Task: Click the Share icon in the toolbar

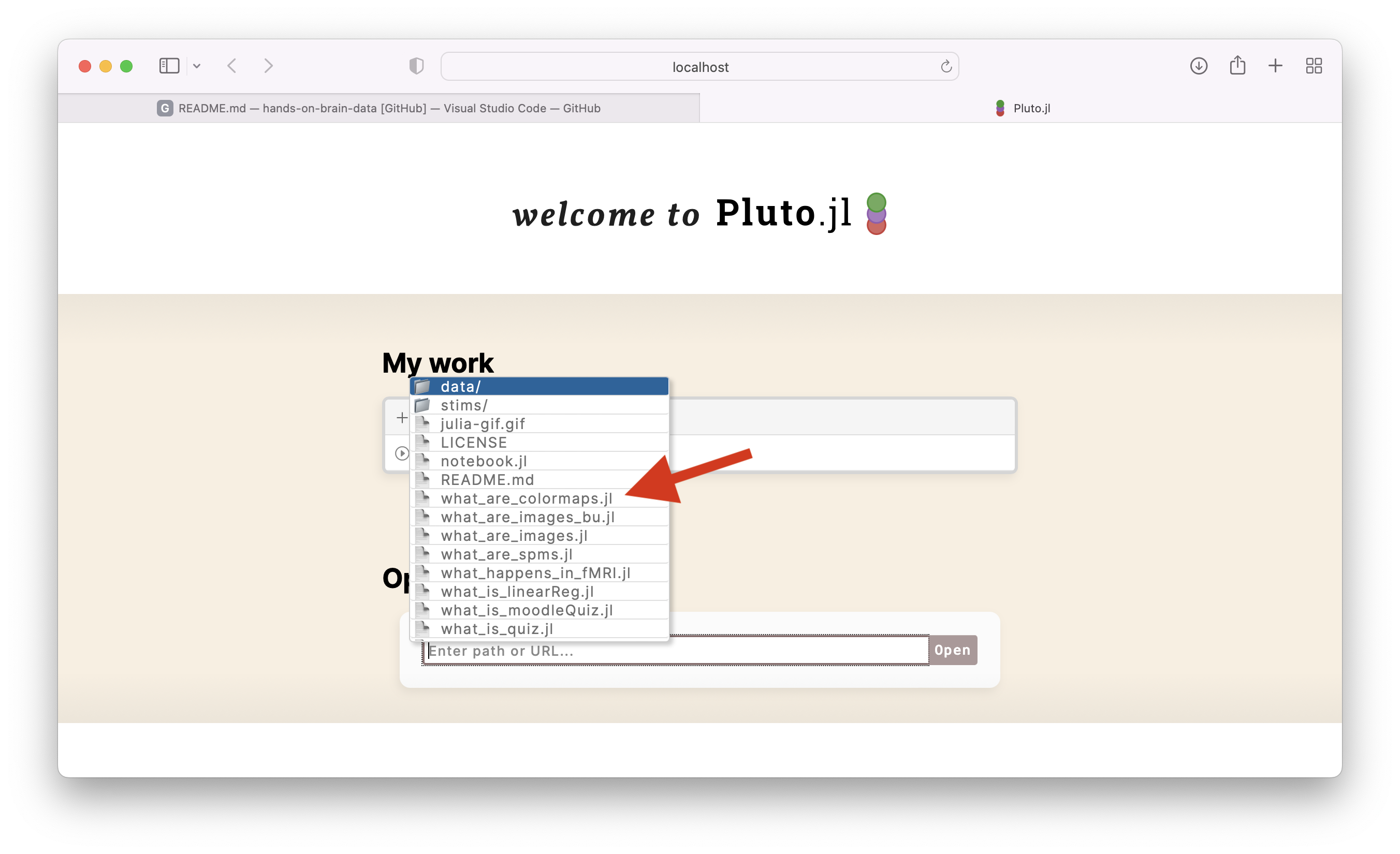Action: [1237, 66]
